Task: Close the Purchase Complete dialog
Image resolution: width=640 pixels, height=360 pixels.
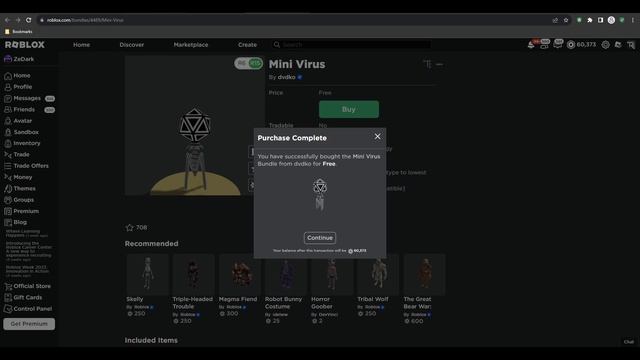Action: pos(378,137)
